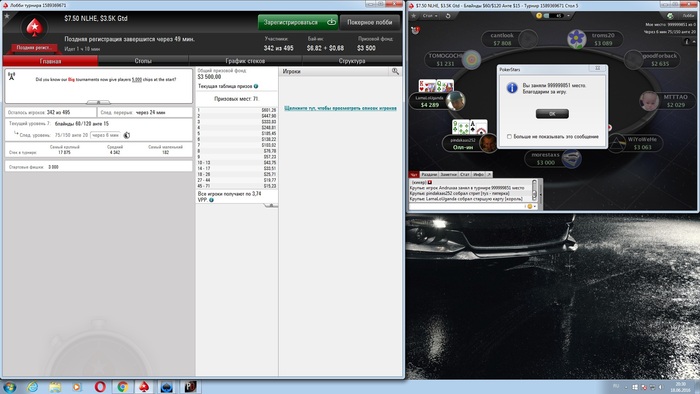Open the chat emoji smiley selector
Screen dimensions: 700x394
click(x=531, y=206)
